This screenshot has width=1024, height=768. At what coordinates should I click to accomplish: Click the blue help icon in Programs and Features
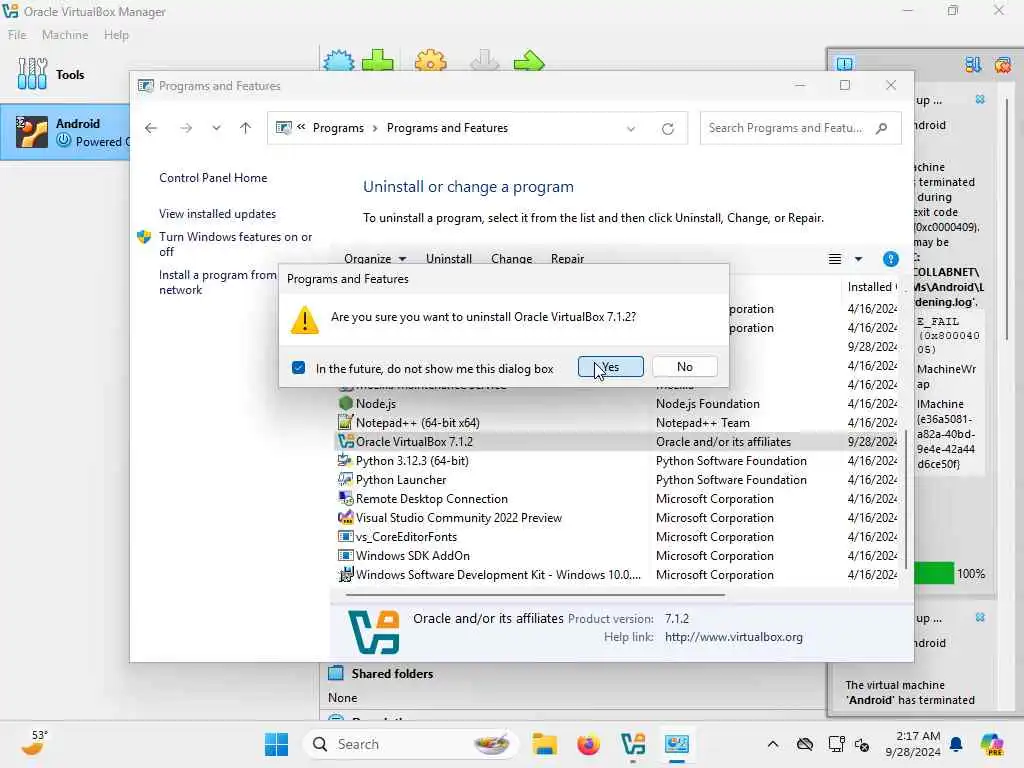tap(890, 259)
